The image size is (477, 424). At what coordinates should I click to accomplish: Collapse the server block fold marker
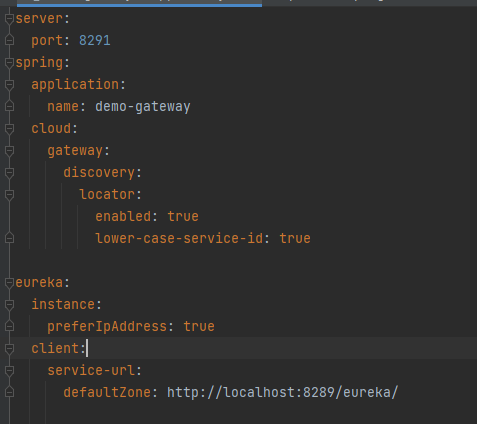coord(9,19)
